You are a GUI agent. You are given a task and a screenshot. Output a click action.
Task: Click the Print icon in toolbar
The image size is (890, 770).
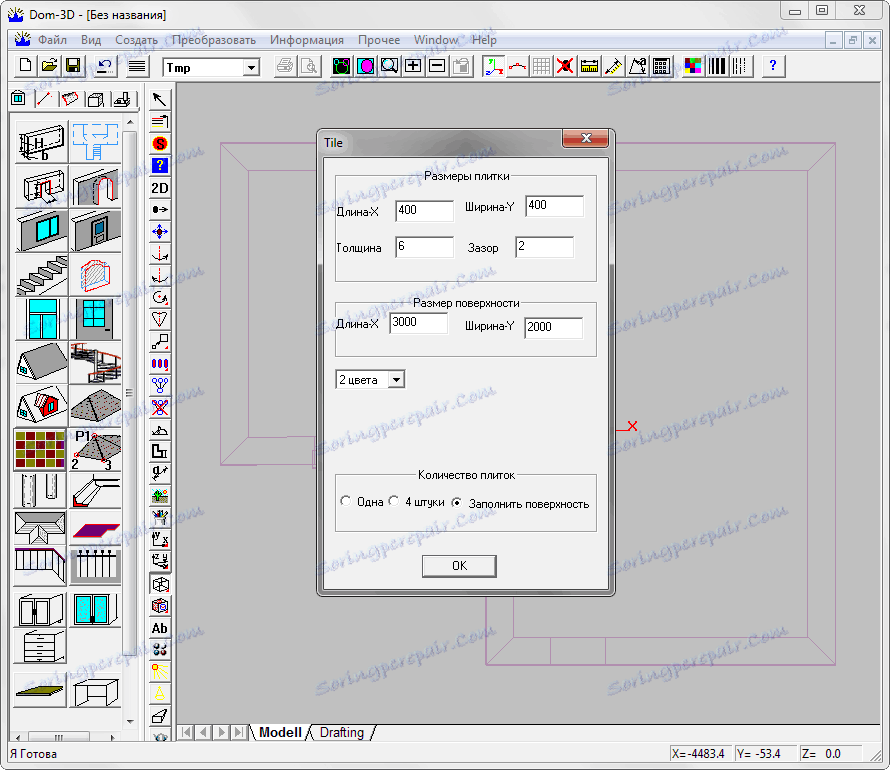[x=285, y=66]
